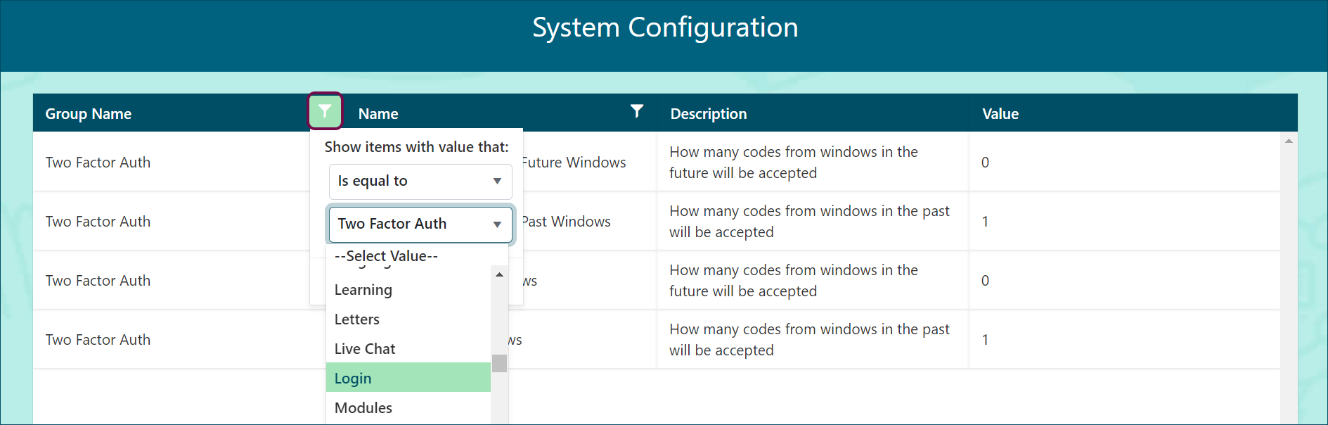Select 'Modules' from the dropdown list
This screenshot has height=425, width=1328.
click(x=408, y=408)
